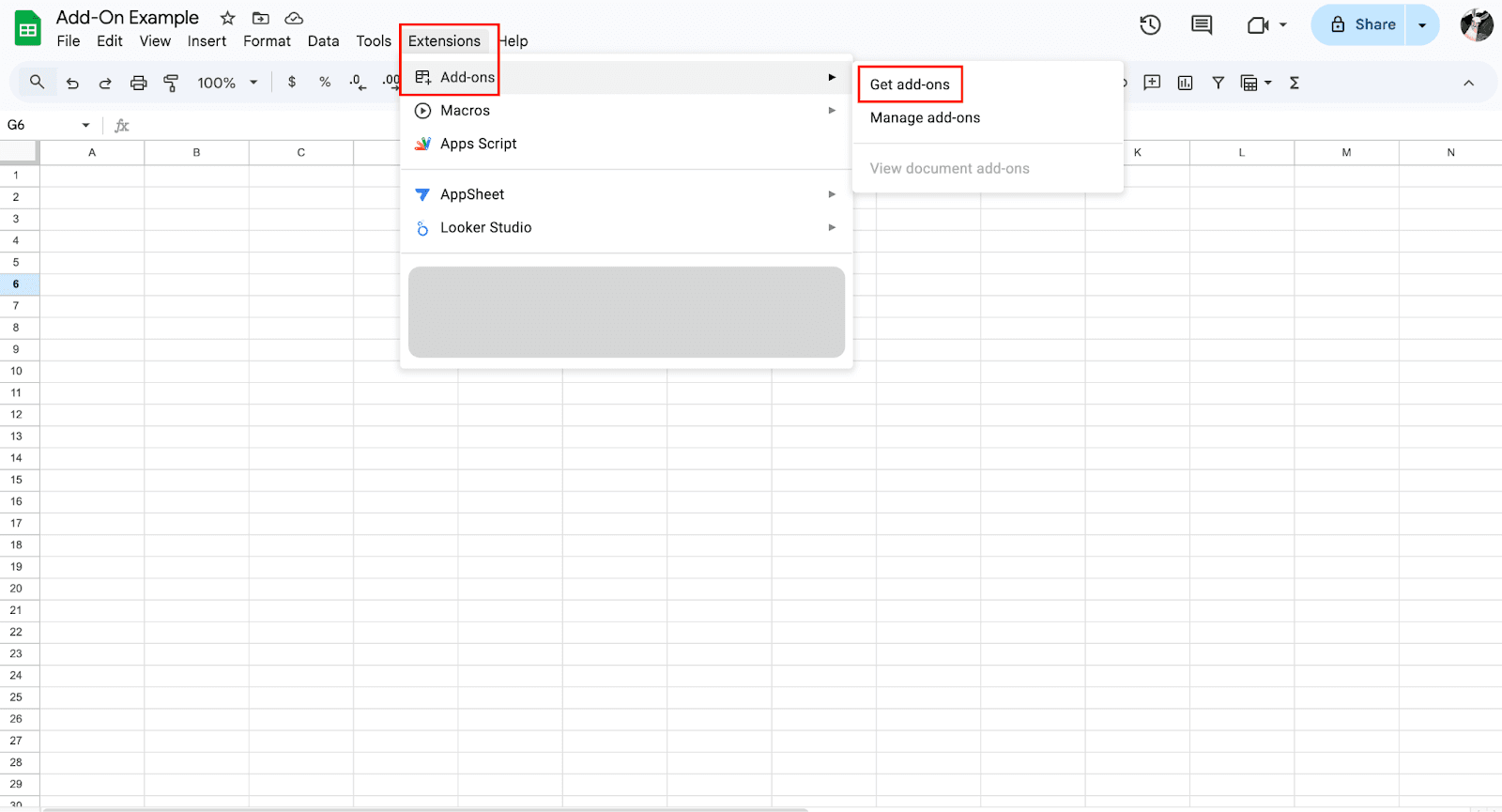Select column A header
The width and height of the screenshot is (1502, 812).
tap(92, 152)
